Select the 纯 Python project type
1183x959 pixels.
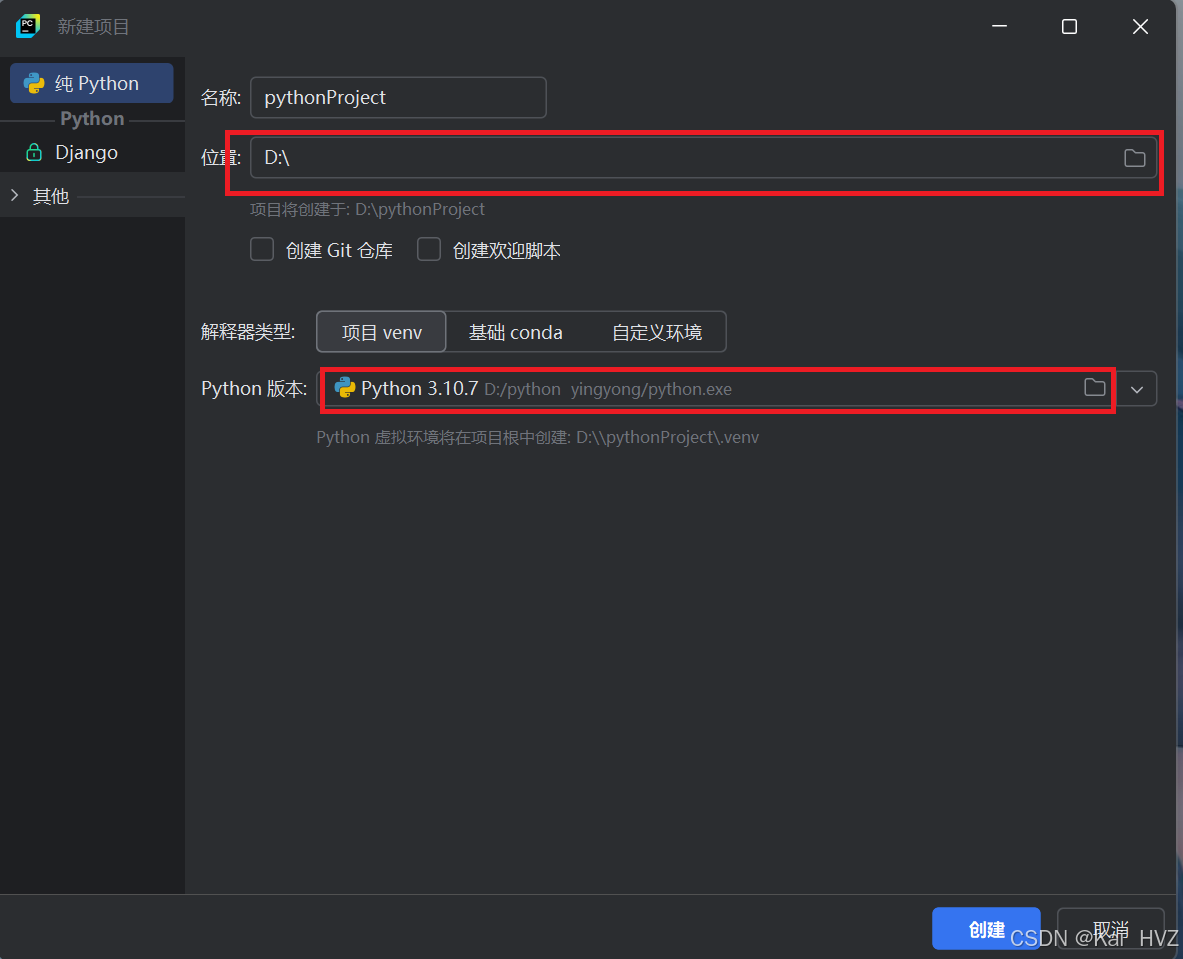click(x=91, y=83)
